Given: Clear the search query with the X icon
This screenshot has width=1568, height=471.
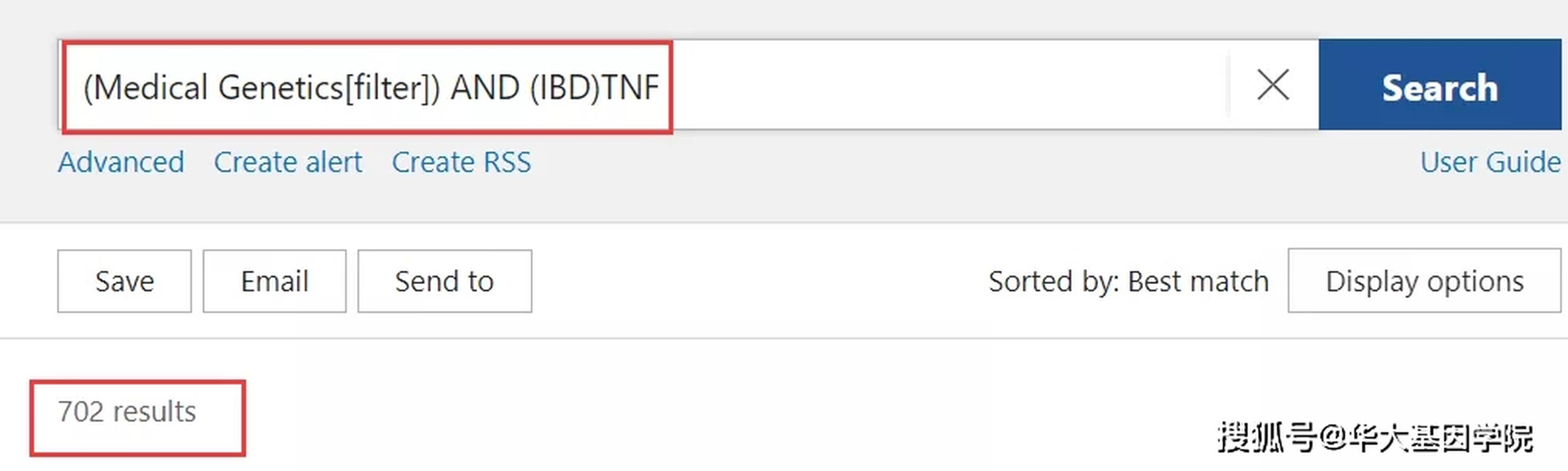Looking at the screenshot, I should (x=1273, y=85).
